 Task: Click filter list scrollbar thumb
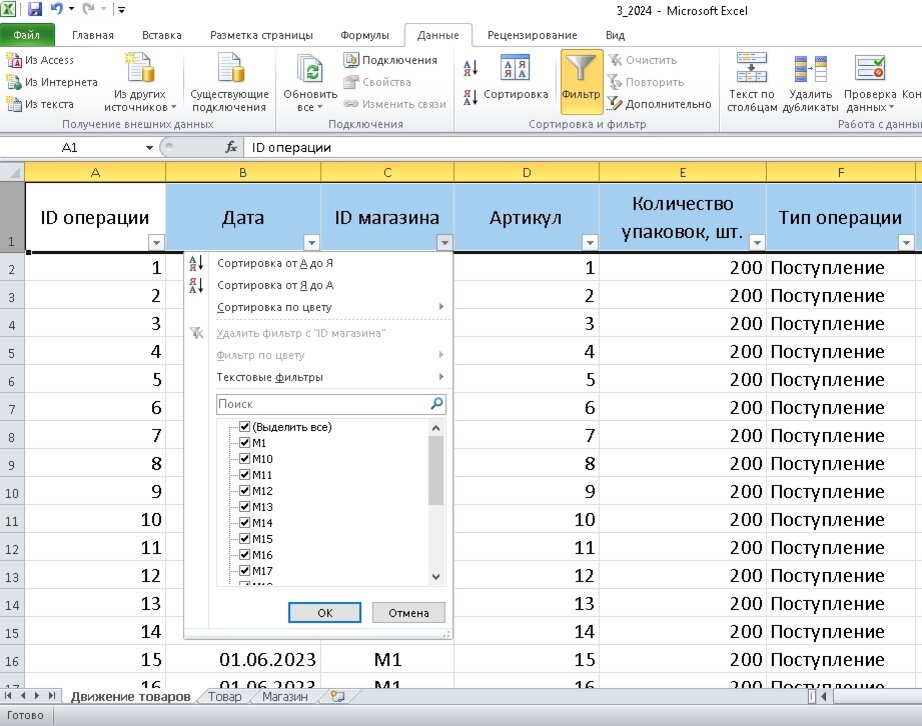(x=436, y=471)
